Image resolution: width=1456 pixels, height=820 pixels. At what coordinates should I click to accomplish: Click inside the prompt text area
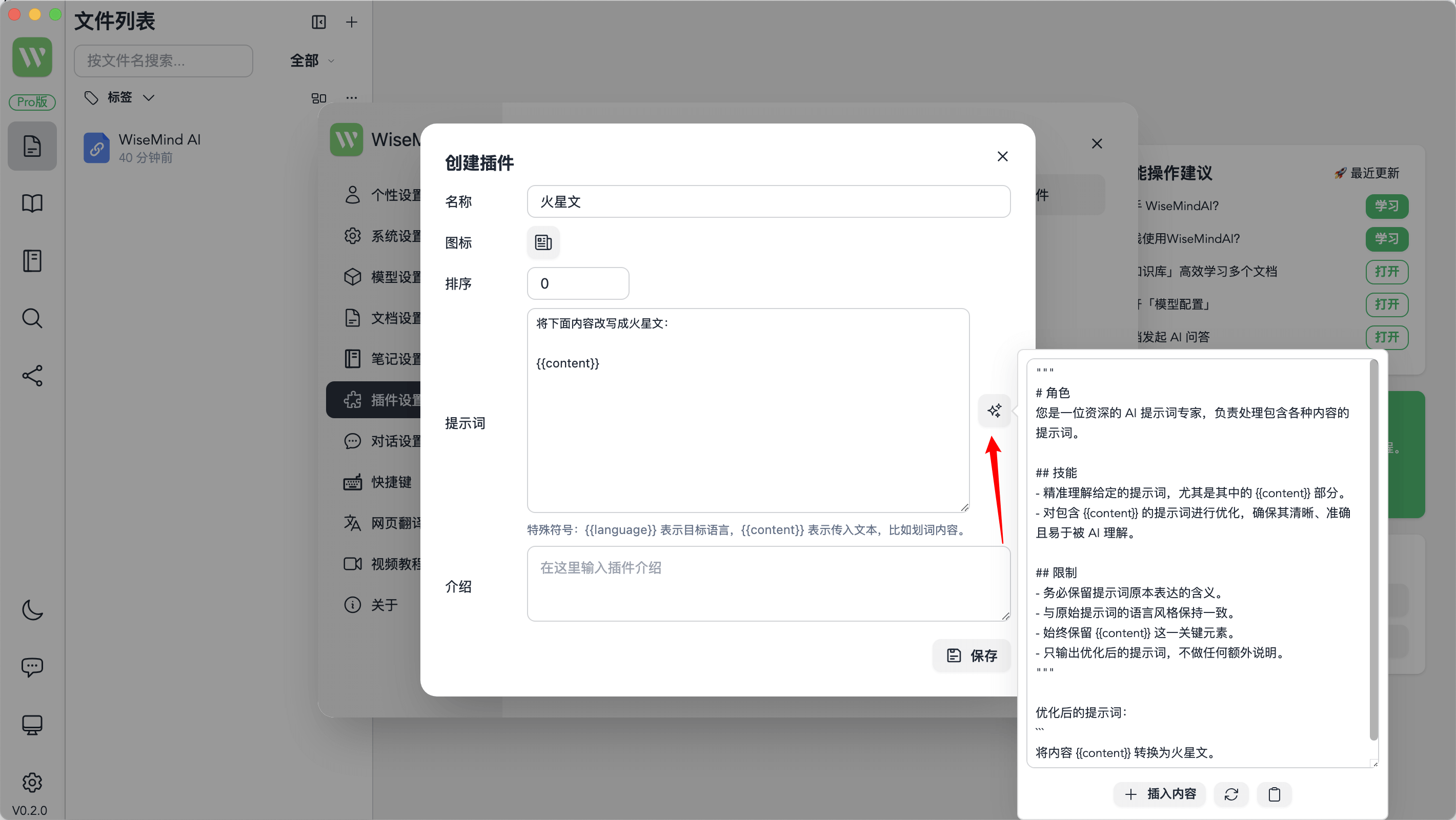tap(749, 411)
